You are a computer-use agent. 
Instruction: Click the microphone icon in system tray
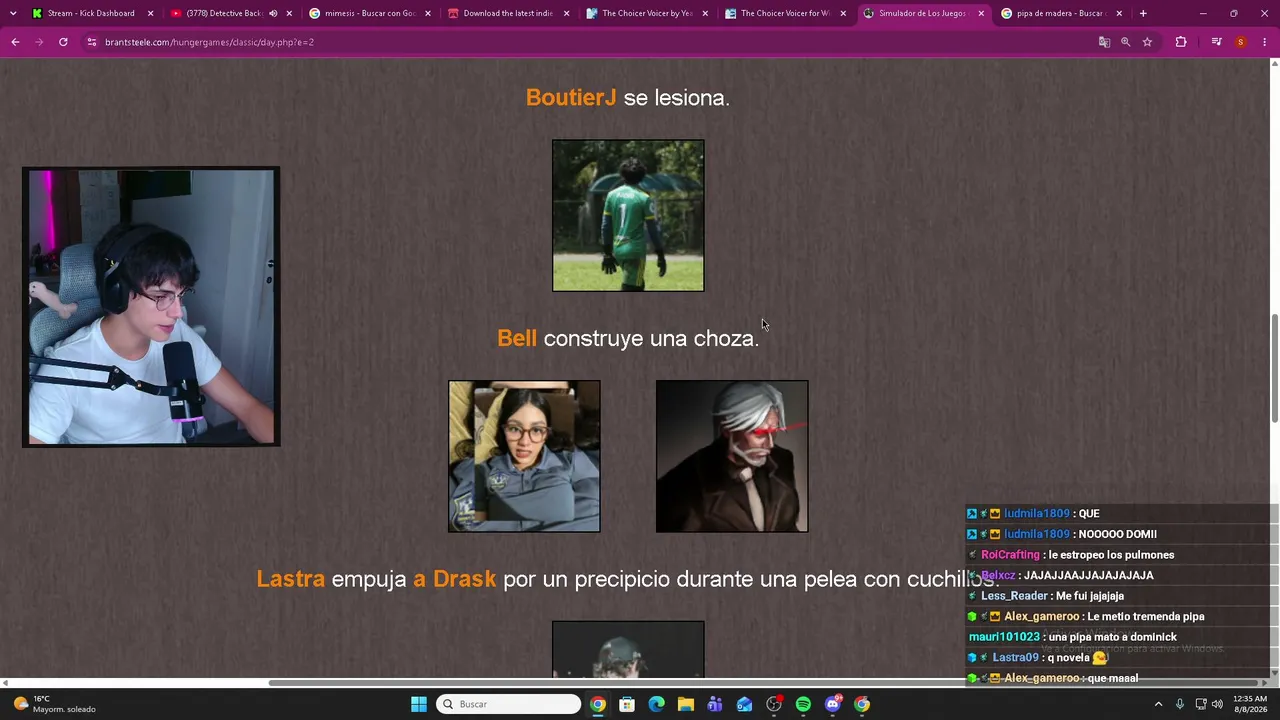pos(1180,704)
